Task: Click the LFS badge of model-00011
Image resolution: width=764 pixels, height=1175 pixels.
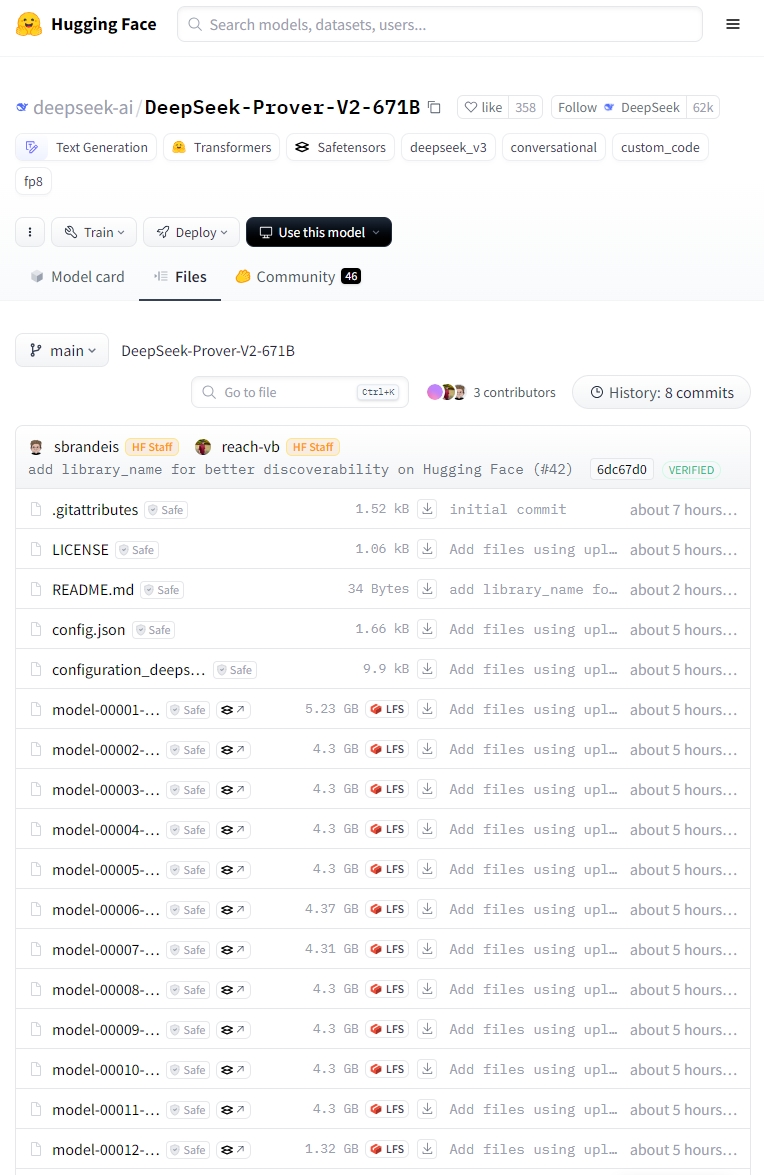Action: point(387,1109)
